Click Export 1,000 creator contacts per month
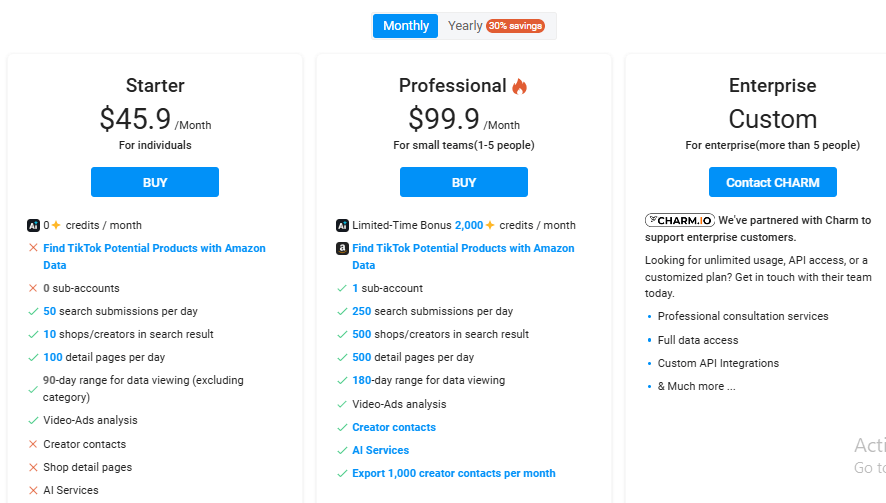 tap(453, 473)
